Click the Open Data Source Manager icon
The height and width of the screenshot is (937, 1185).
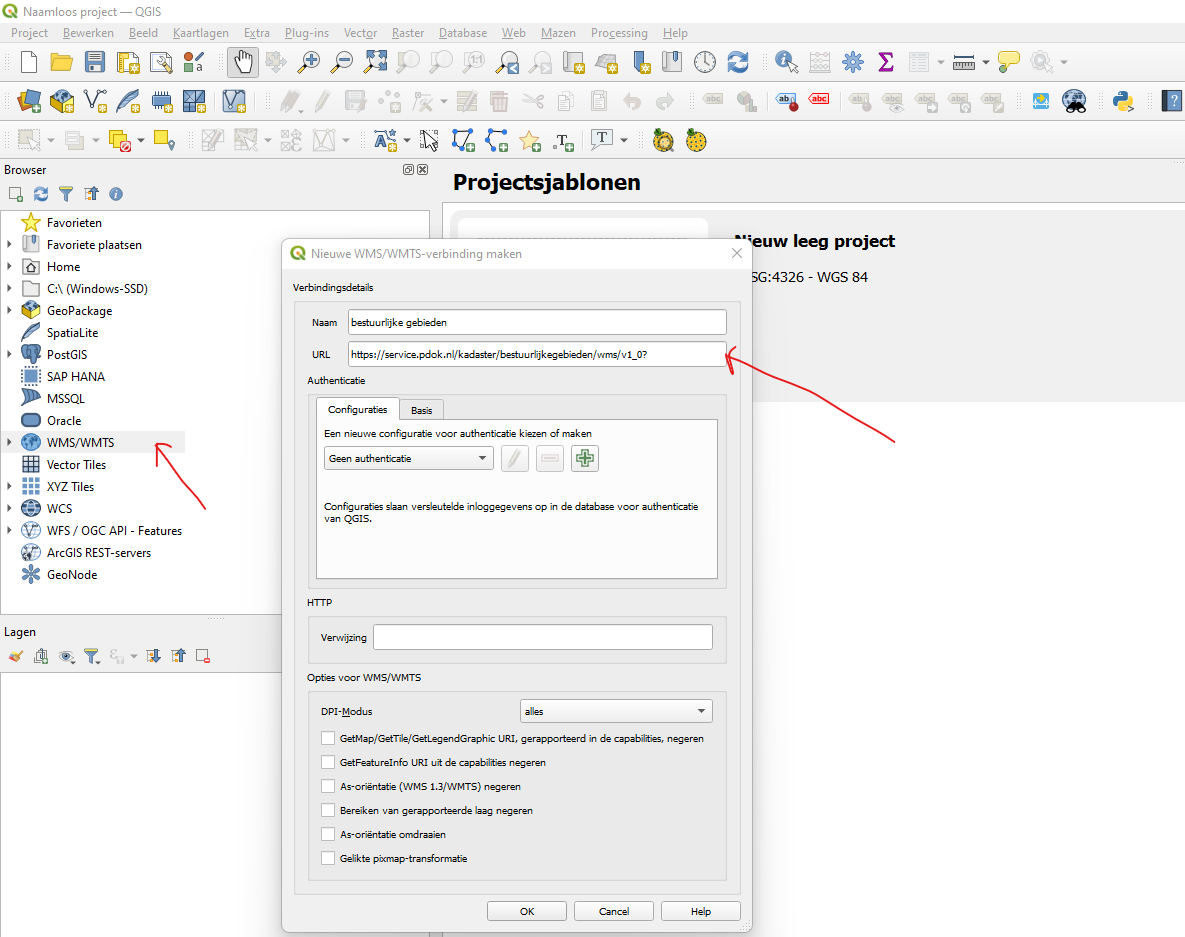[x=29, y=101]
